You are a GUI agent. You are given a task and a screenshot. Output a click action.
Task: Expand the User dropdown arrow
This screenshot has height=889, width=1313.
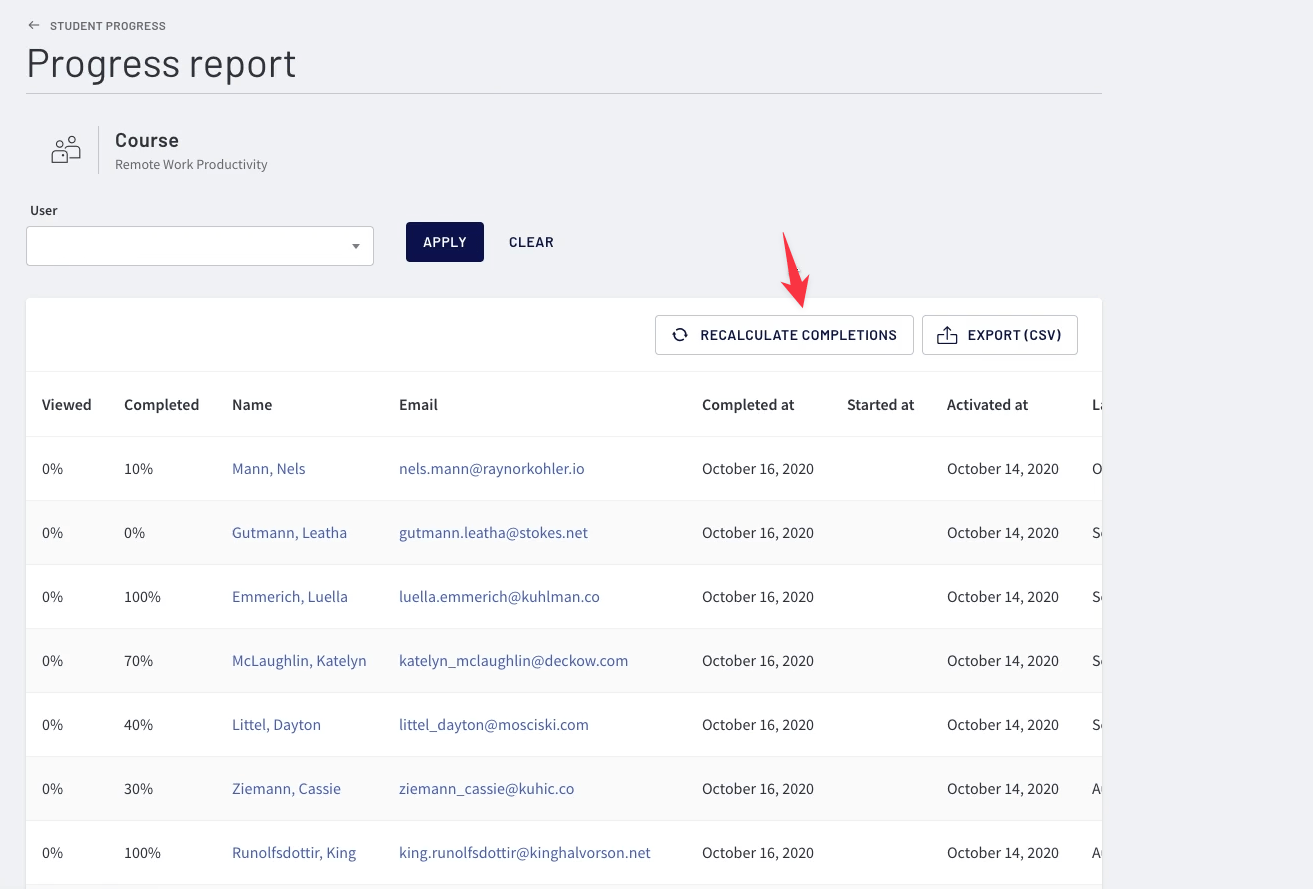pyautogui.click(x=355, y=246)
